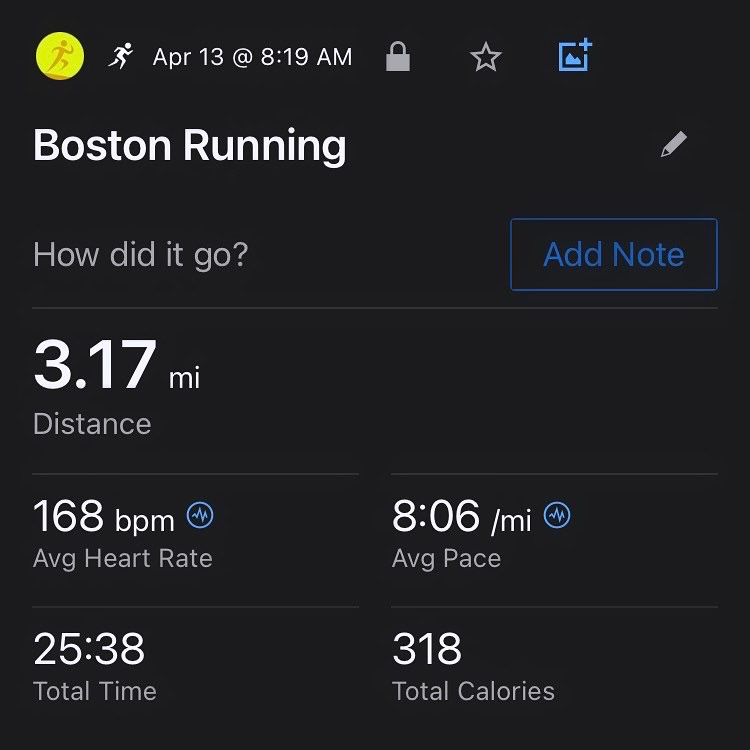Tap the 8:06 /mi pace value

(461, 517)
